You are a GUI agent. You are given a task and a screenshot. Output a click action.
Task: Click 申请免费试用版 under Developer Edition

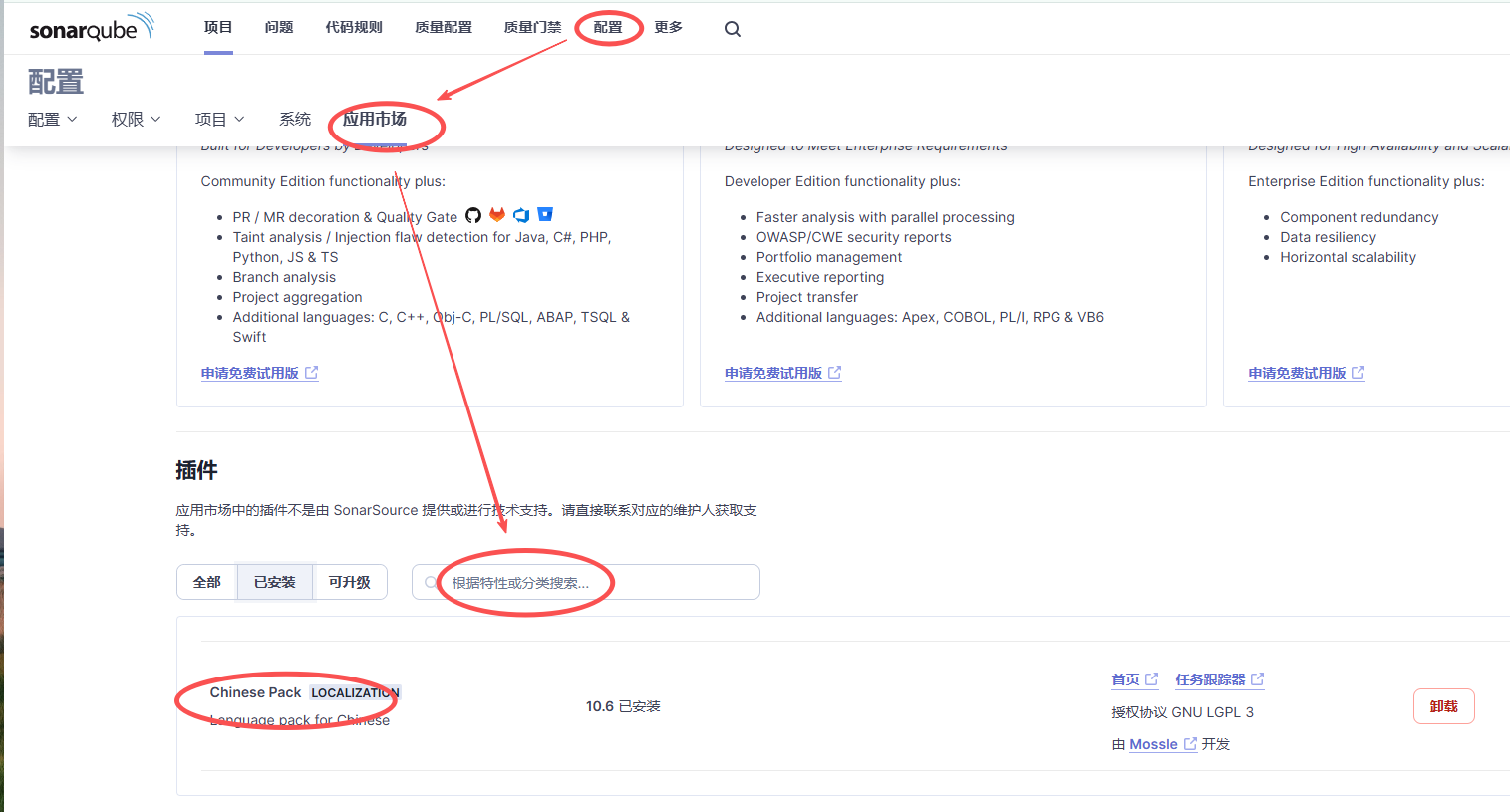coord(259,373)
